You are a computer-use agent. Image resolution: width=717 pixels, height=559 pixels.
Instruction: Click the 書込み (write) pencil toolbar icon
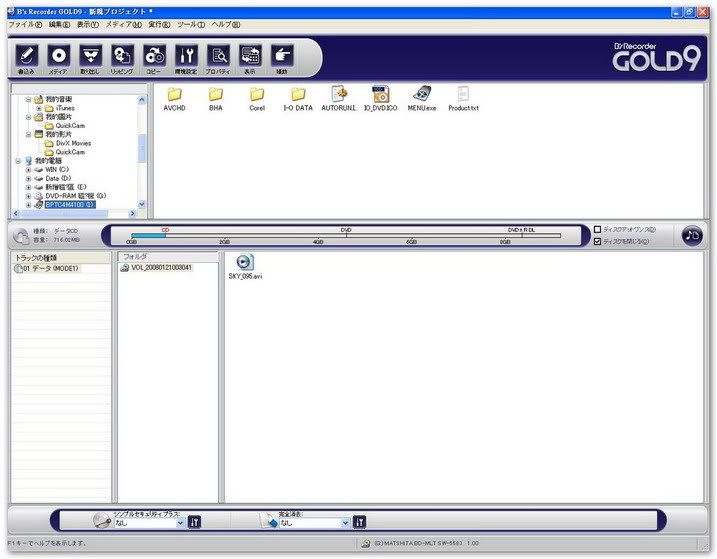click(27, 56)
